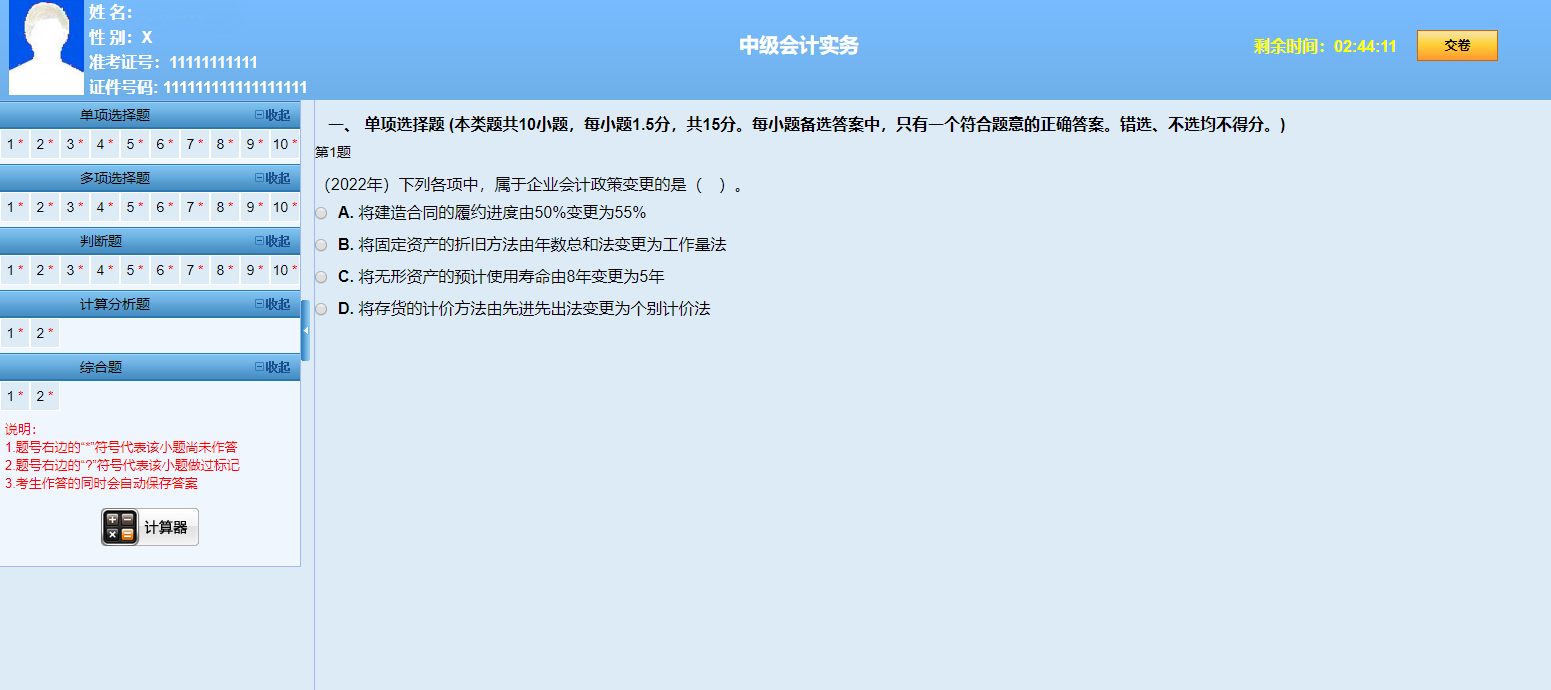This screenshot has width=1551, height=690.
Task: Jump to single-choice question 5
Action: (134, 145)
